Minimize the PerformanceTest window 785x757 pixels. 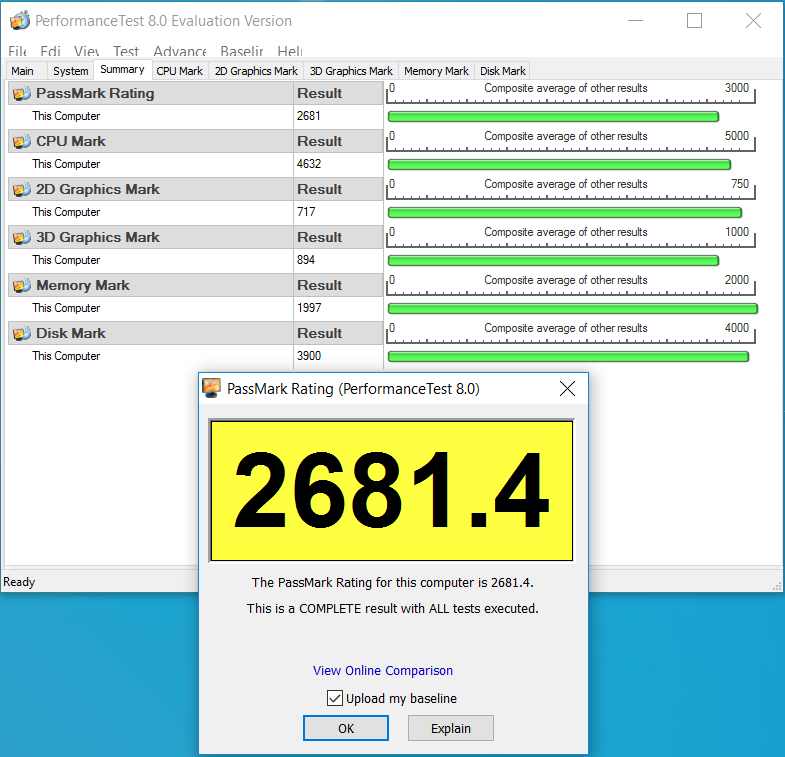pos(635,21)
